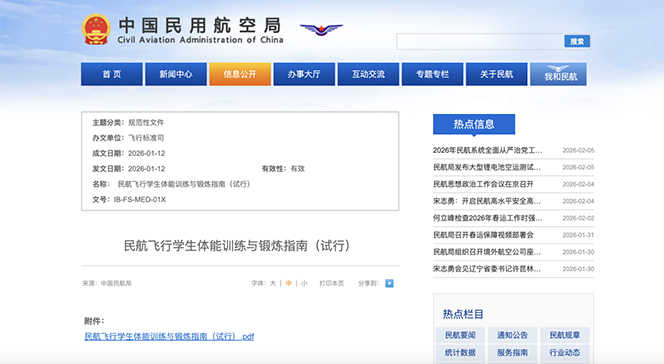
Task: Set font size to 大
Action: point(273,283)
